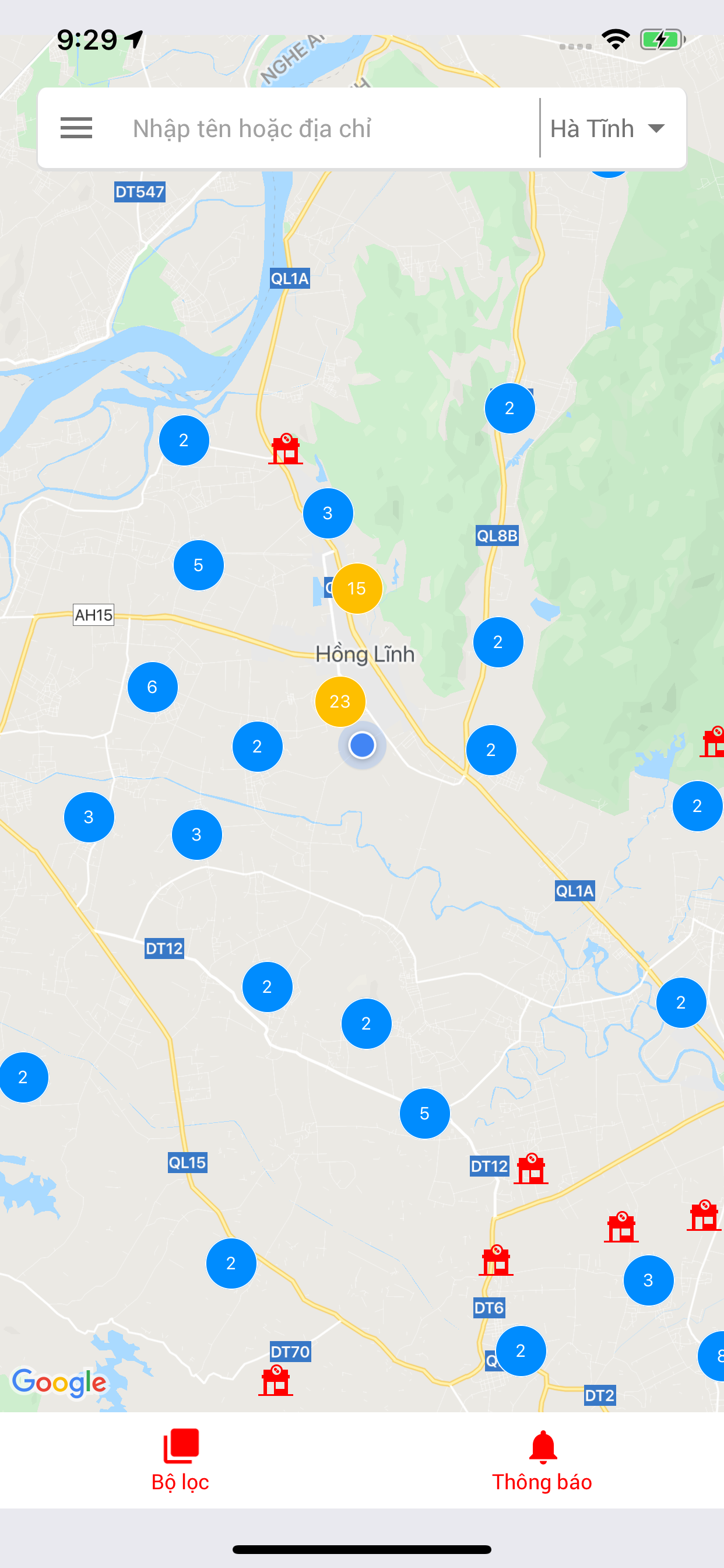Open the Bộ lọc filter tab
The width and height of the screenshot is (724, 1568).
pyautogui.click(x=181, y=1460)
